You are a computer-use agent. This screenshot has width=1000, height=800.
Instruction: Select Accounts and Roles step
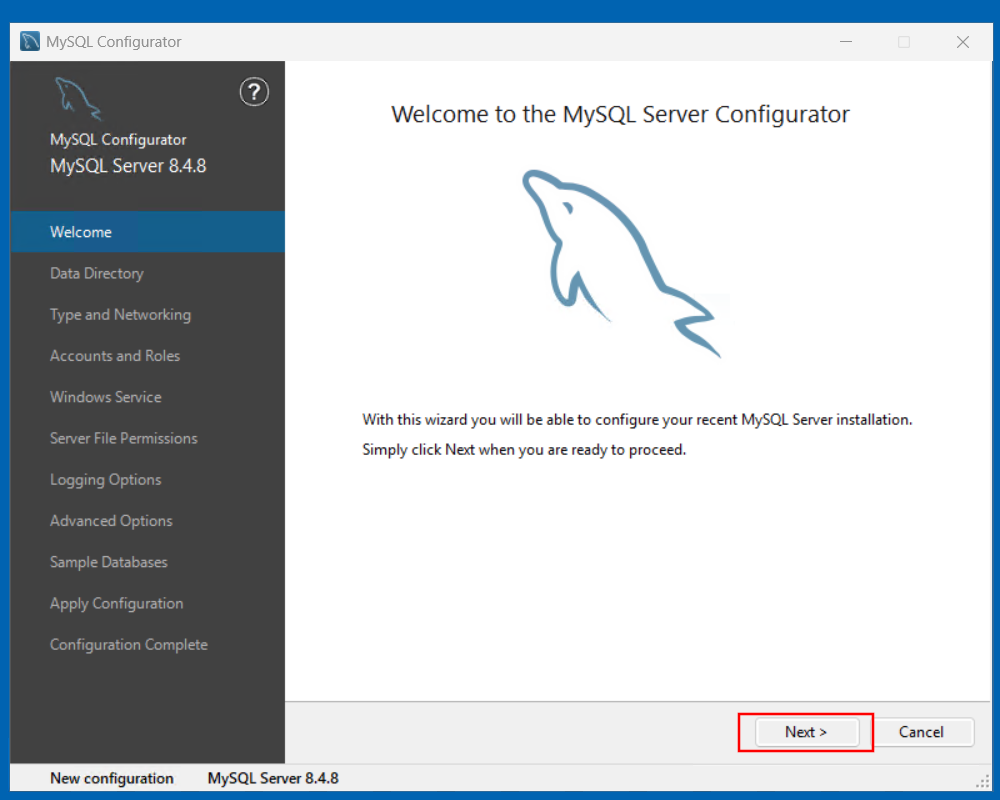tap(147, 355)
